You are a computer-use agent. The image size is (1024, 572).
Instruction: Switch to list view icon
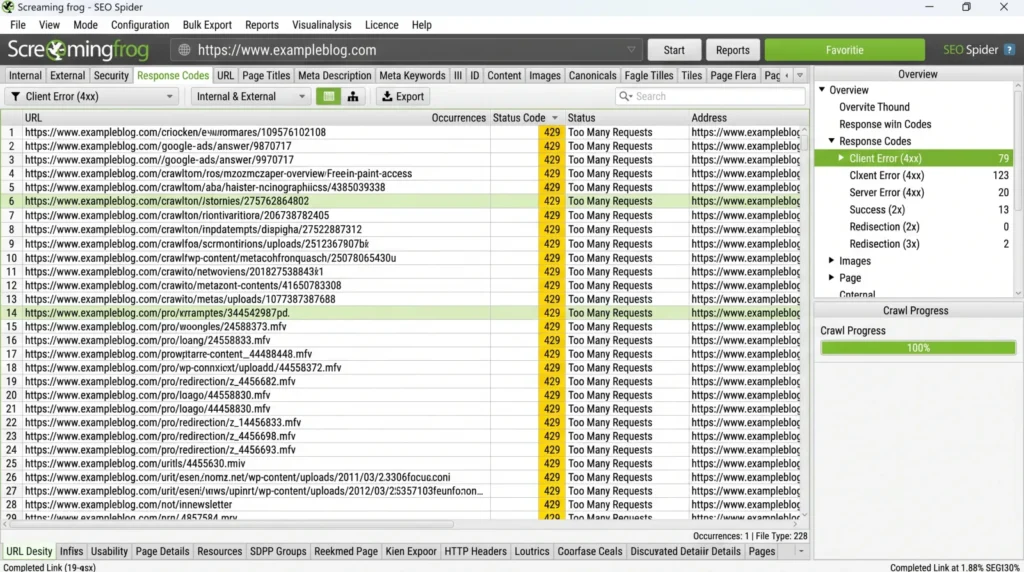click(x=328, y=96)
